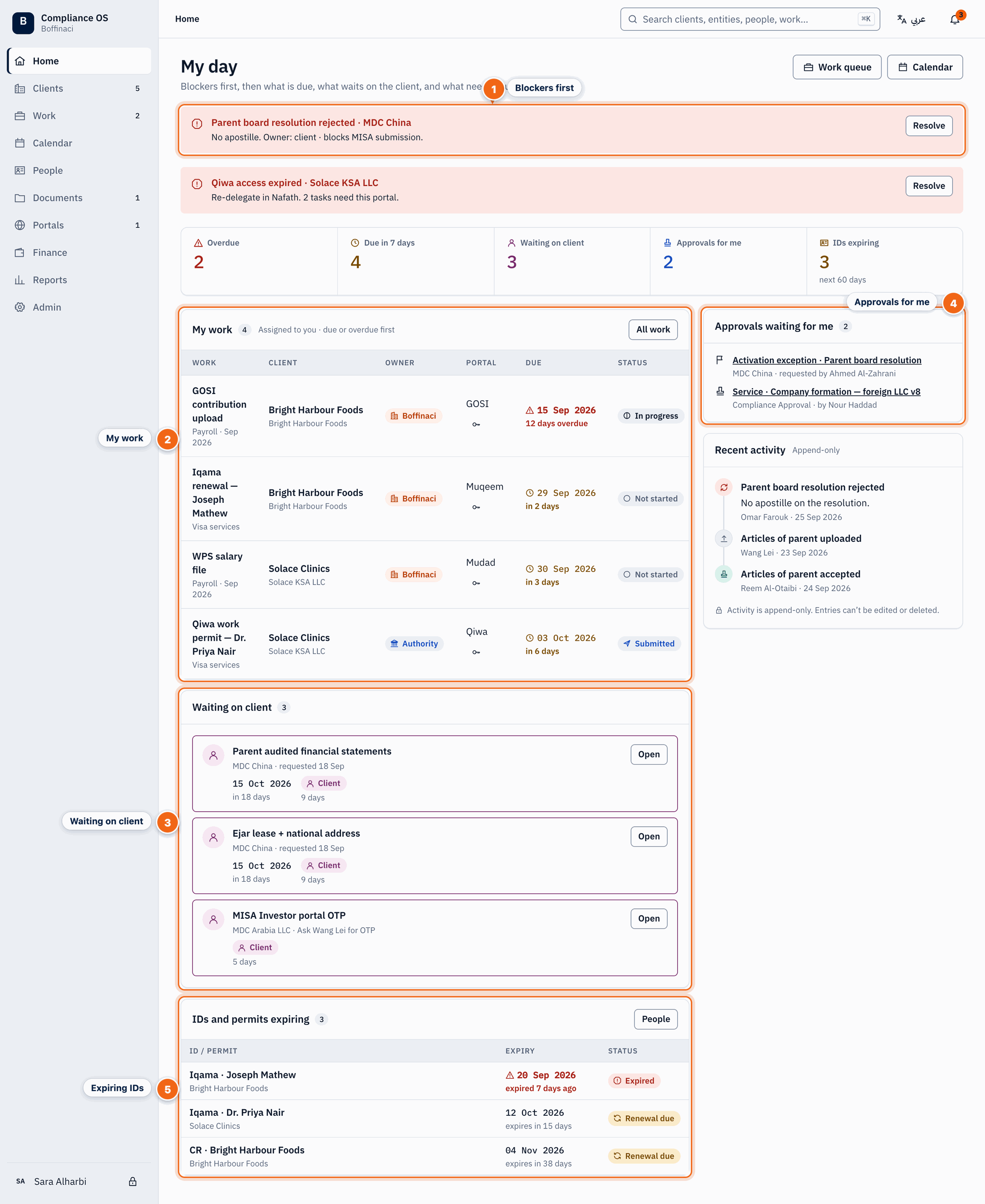Select the Overdue summary card
The height and width of the screenshot is (1204, 985).
point(259,261)
